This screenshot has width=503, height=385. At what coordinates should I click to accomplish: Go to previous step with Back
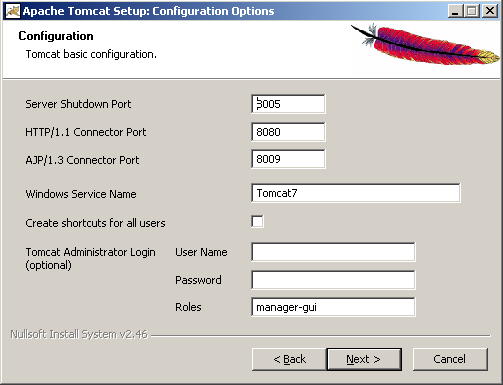[289, 359]
